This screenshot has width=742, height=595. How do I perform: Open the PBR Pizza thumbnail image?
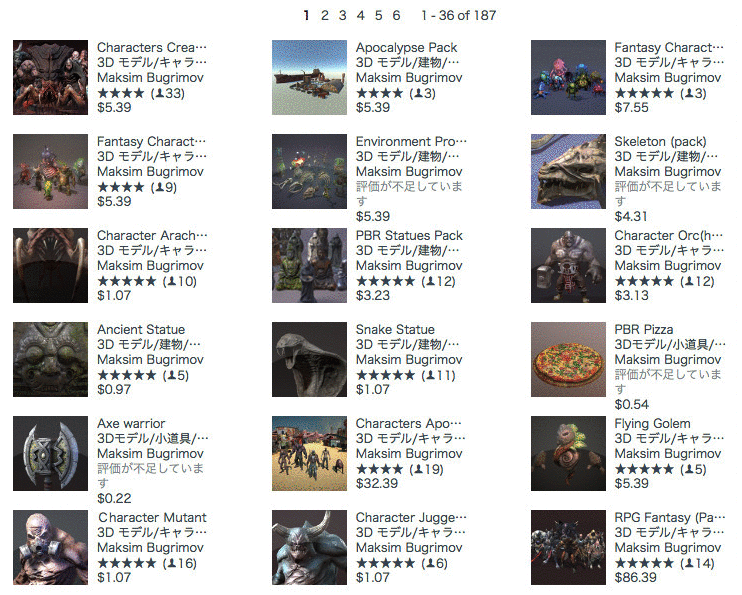[568, 359]
